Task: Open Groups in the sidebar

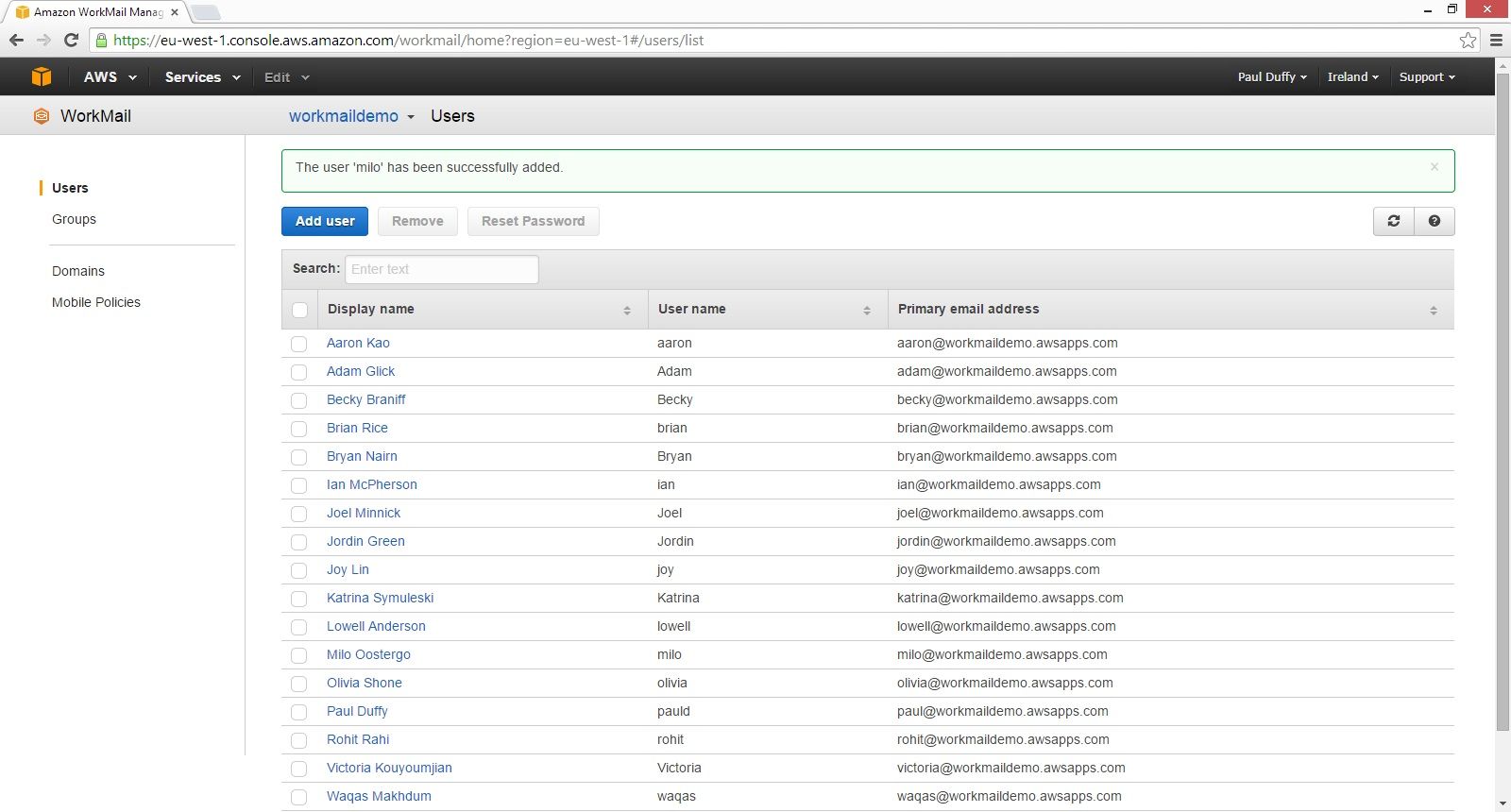Action: tap(74, 219)
